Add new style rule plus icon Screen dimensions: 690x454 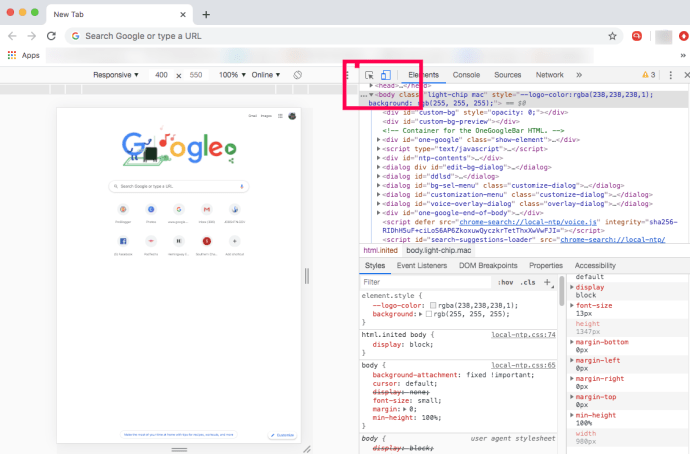pos(547,283)
